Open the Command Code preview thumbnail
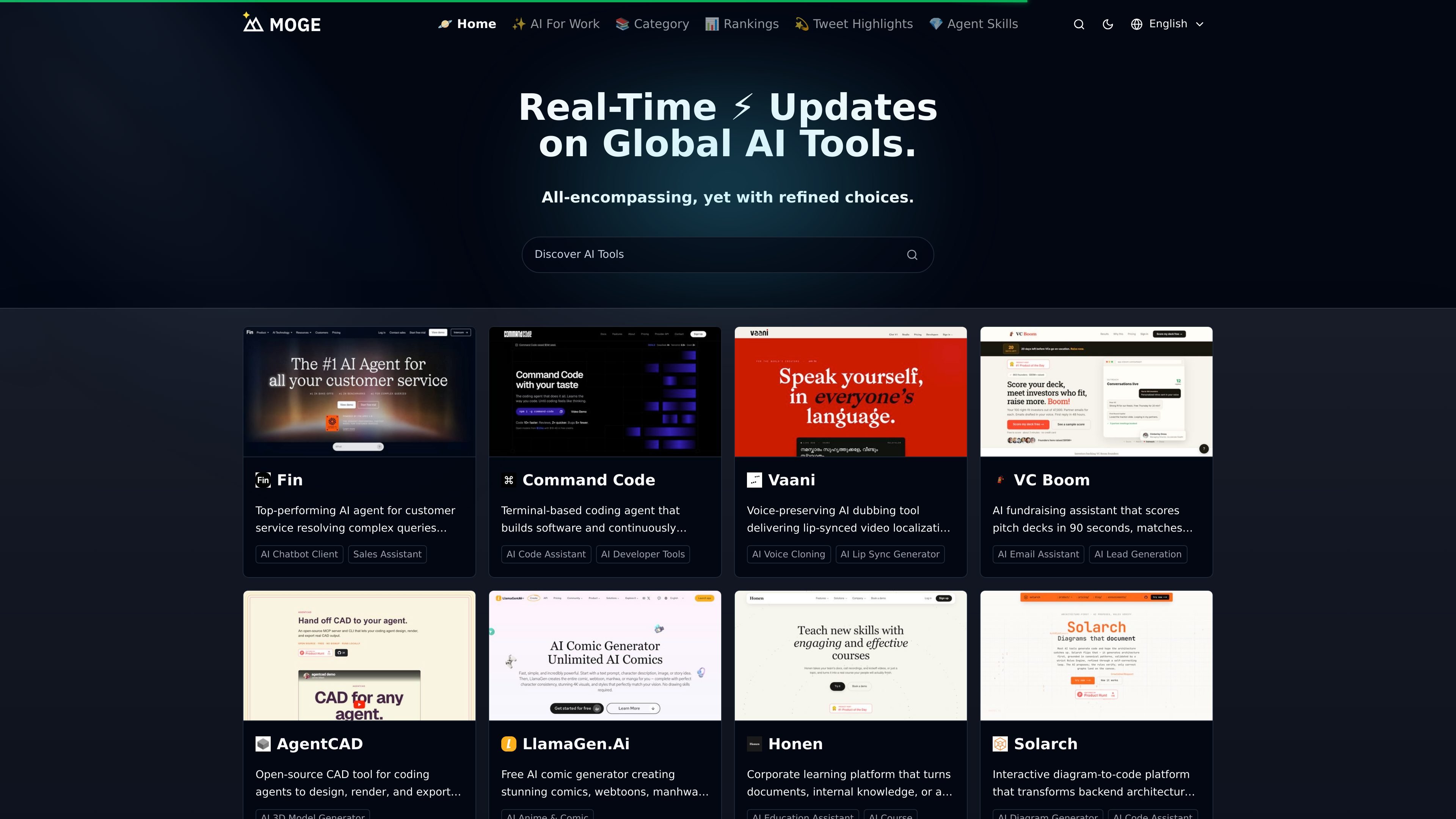 click(x=605, y=392)
